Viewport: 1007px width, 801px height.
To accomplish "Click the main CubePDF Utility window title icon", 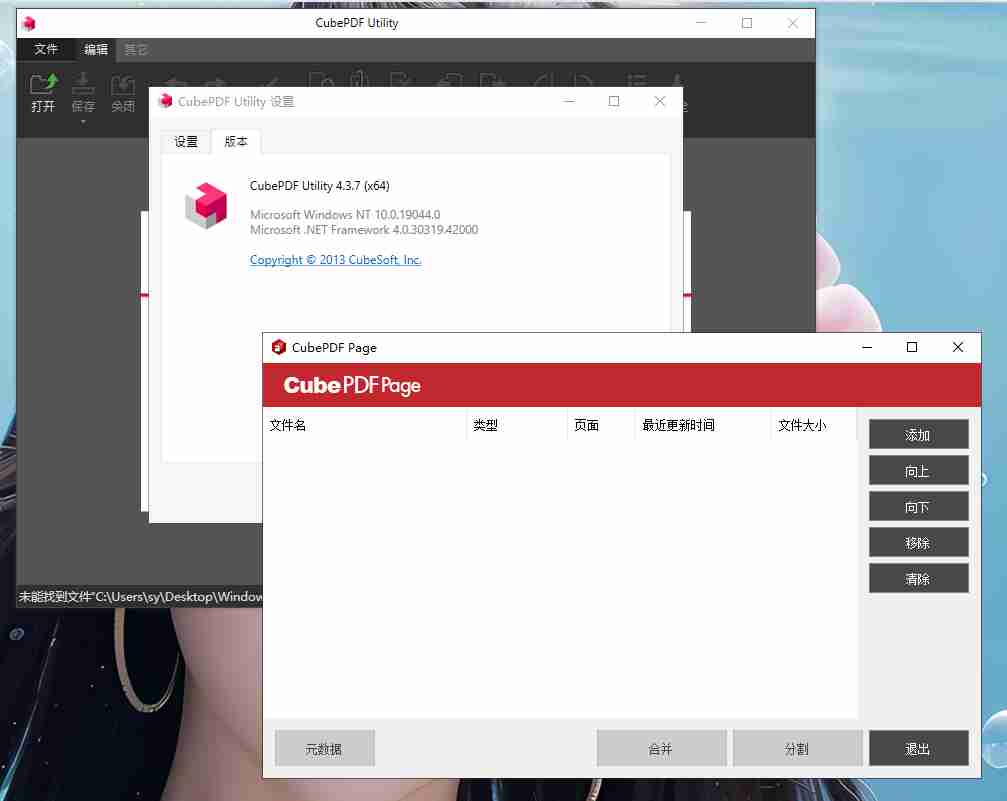I will (x=29, y=23).
